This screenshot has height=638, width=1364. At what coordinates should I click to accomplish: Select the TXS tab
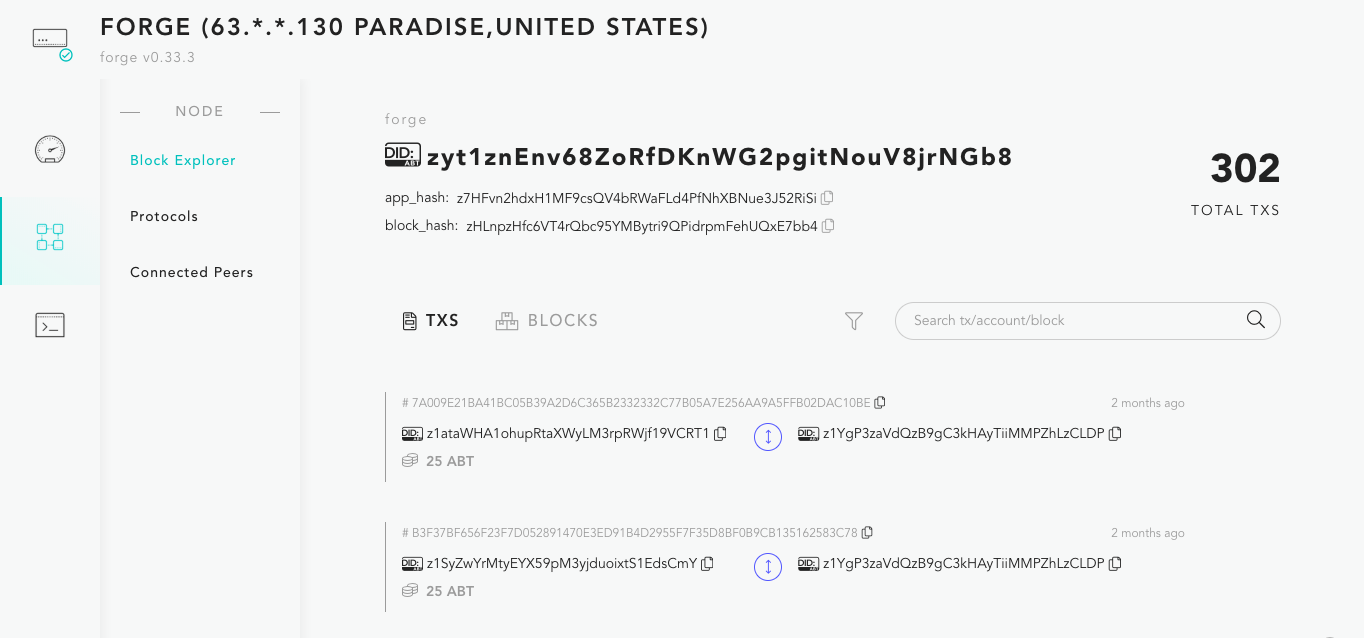(x=430, y=321)
